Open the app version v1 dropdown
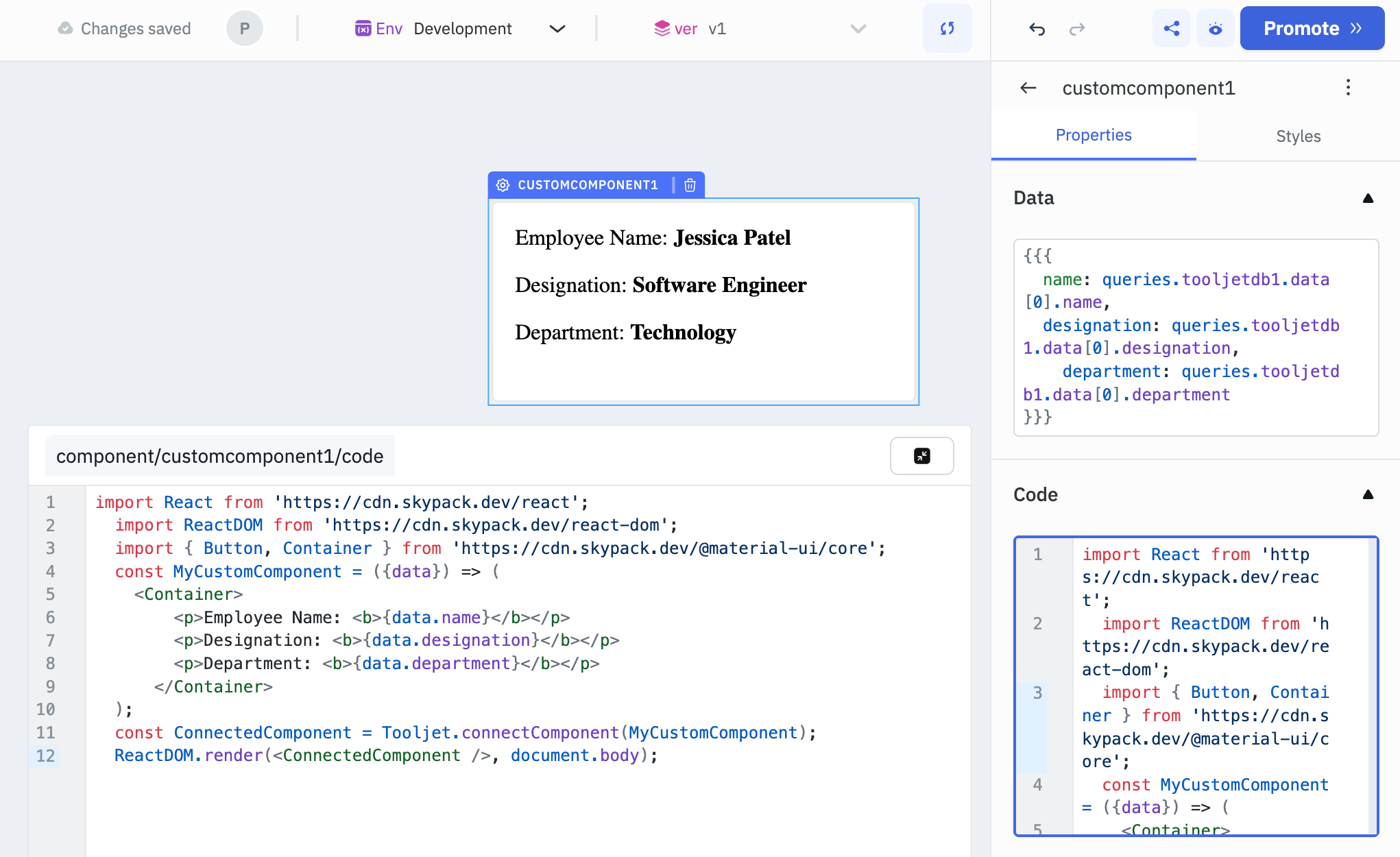Viewport: 1400px width, 857px height. (858, 29)
